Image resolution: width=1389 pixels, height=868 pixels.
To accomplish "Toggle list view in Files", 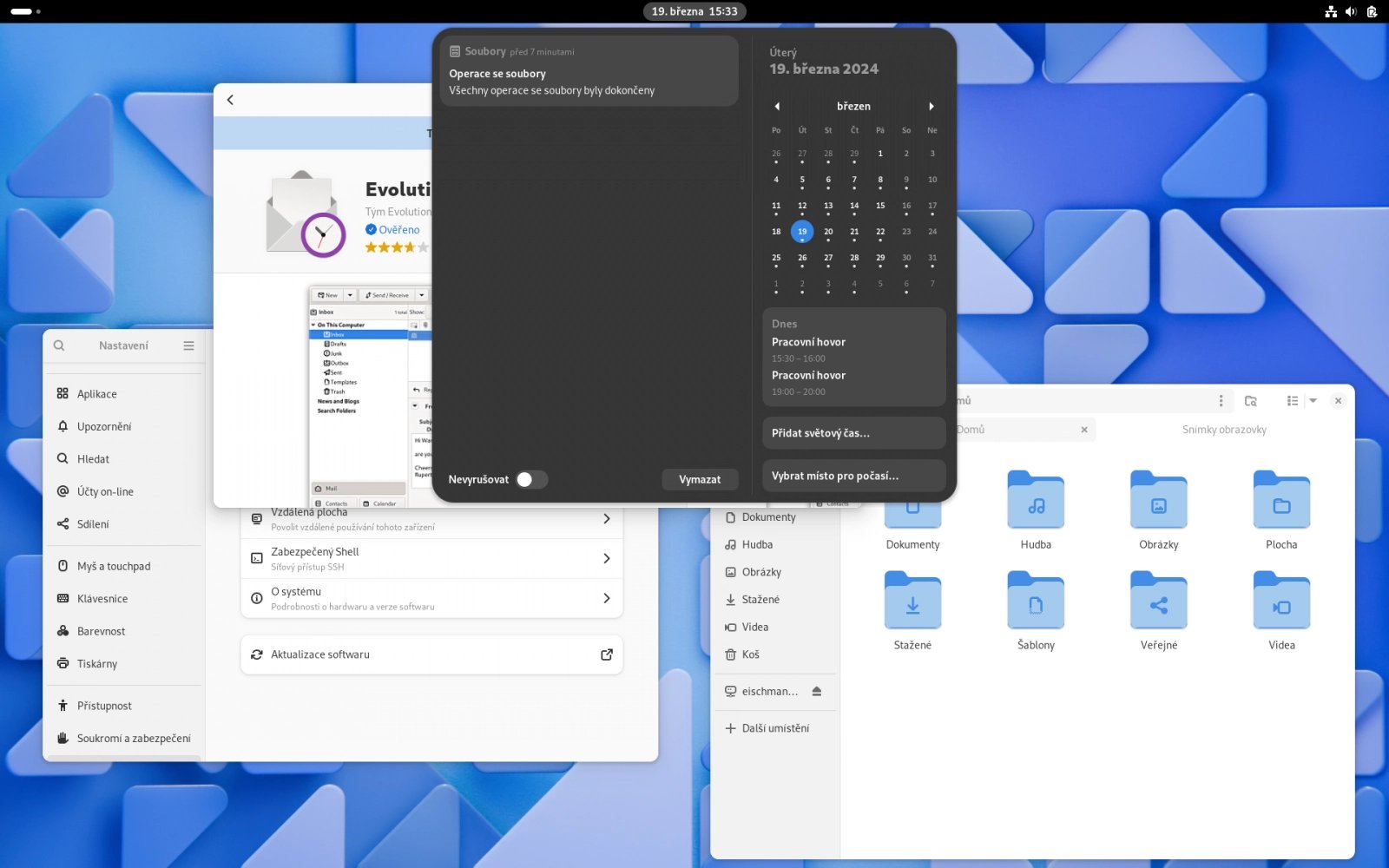I will pyautogui.click(x=1293, y=401).
